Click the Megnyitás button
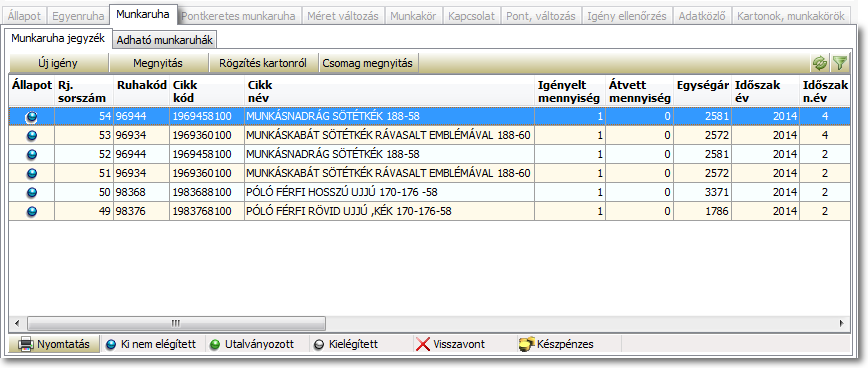Viewport: 868px width, 368px height. point(158,63)
